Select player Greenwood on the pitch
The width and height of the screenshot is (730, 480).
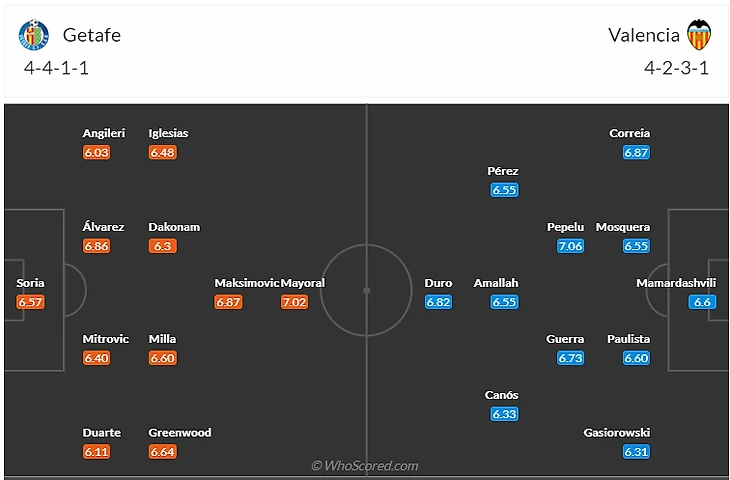pyautogui.click(x=180, y=433)
